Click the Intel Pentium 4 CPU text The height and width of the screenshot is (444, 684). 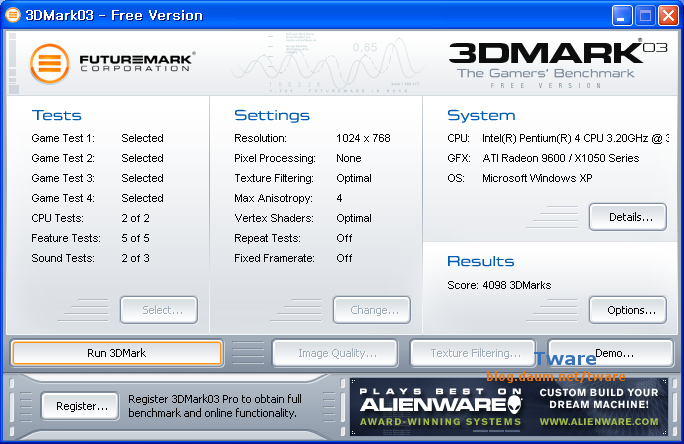pos(575,138)
